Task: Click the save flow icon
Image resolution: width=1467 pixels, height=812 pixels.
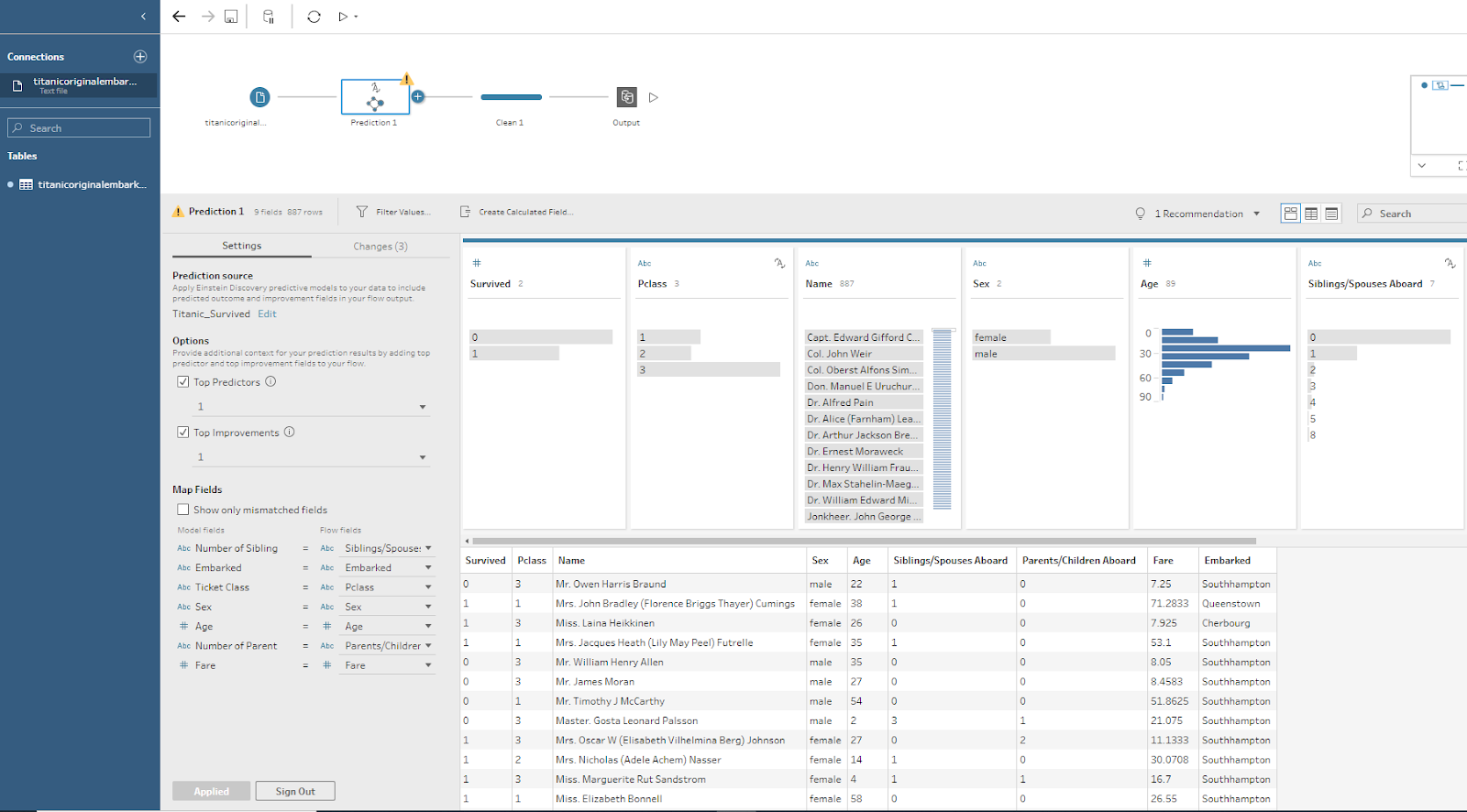Action: coord(231,16)
